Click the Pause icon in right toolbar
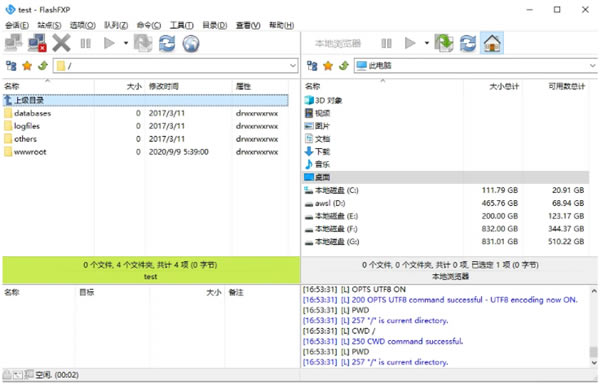This screenshot has height=384, width=600. [386, 43]
